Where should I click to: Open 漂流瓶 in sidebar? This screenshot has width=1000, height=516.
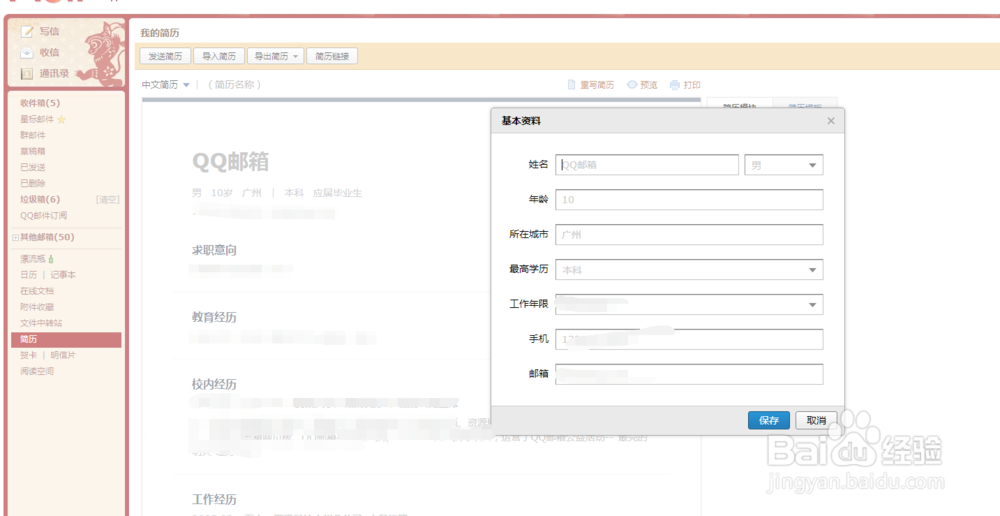[x=33, y=259]
